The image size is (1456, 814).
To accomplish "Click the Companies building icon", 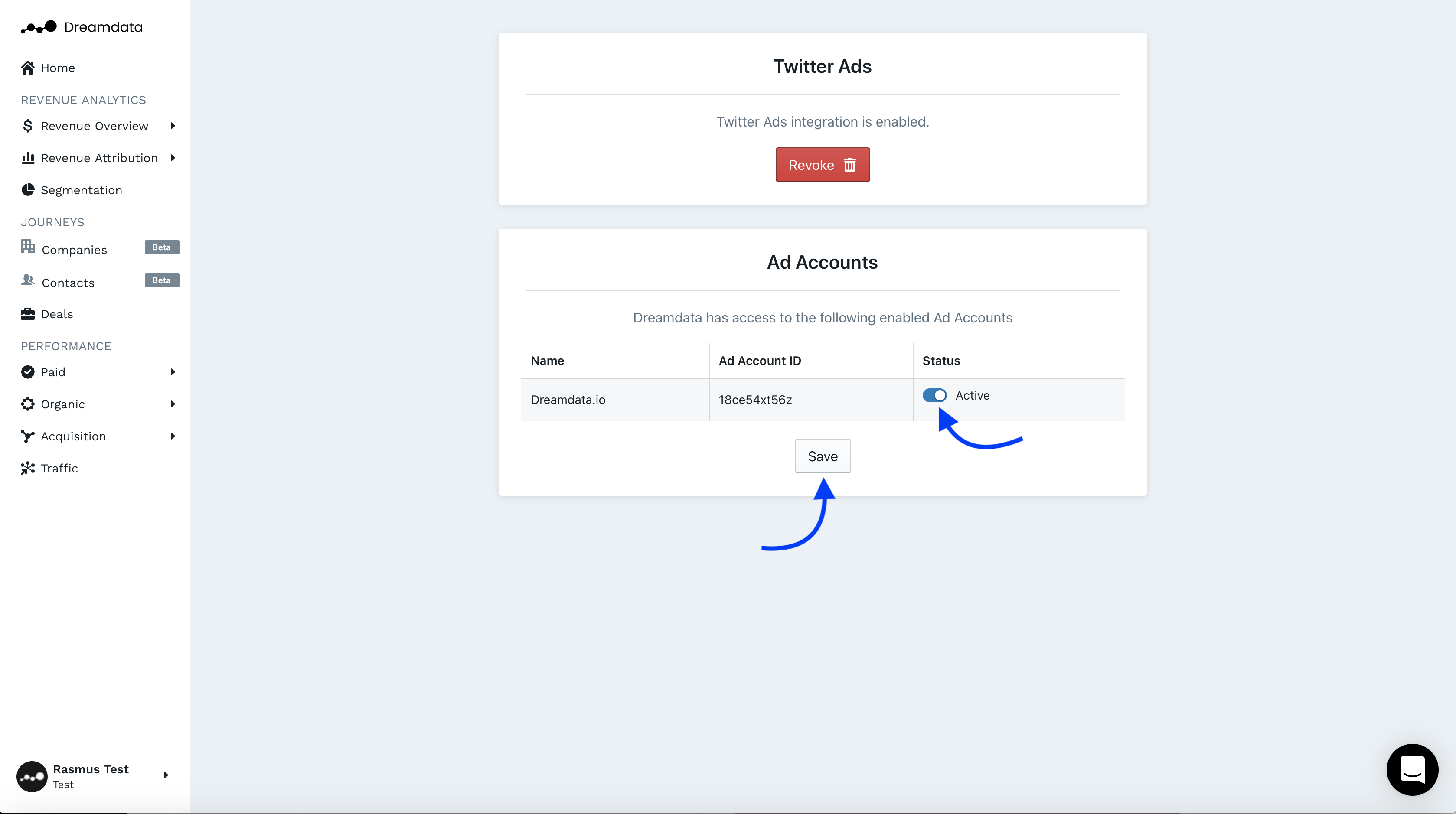I will coord(28,246).
